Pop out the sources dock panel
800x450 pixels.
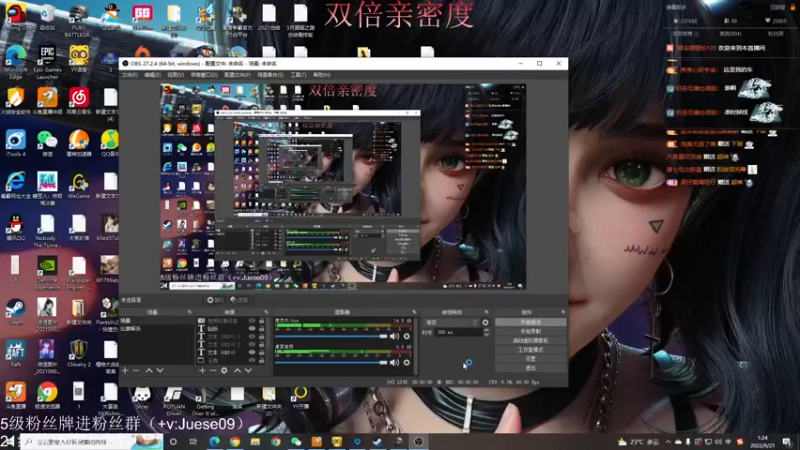coord(266,312)
